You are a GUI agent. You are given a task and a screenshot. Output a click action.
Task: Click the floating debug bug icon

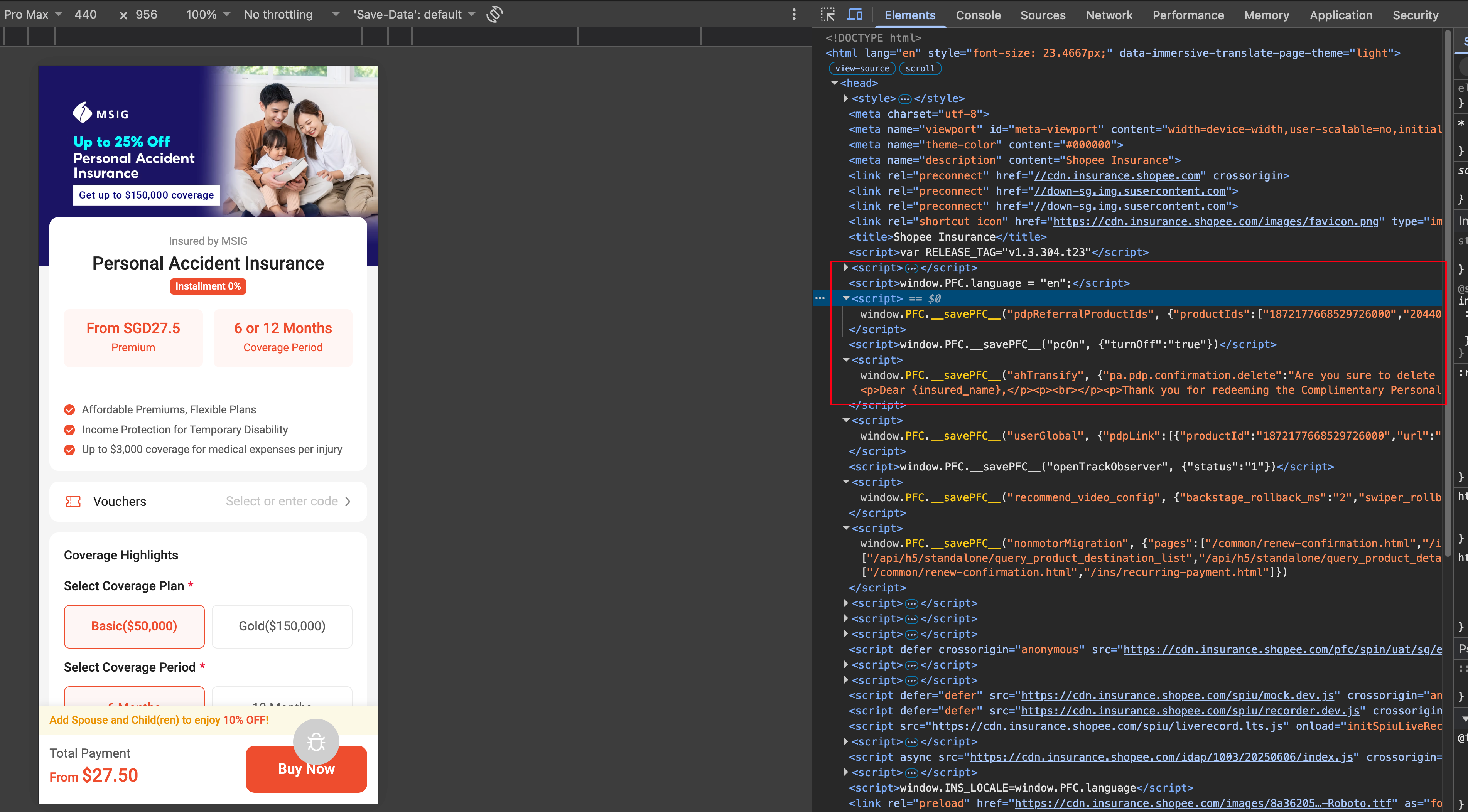click(316, 741)
